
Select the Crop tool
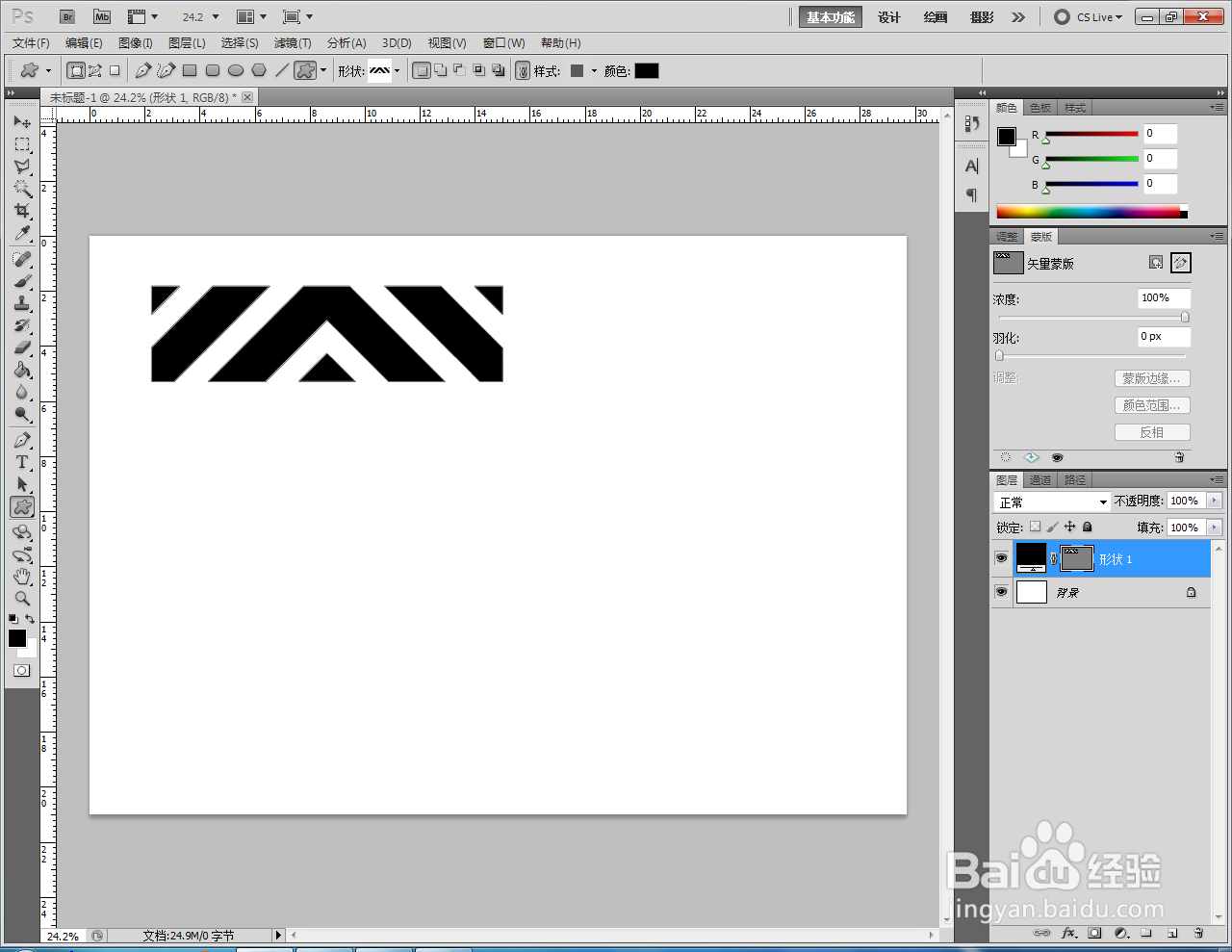[21, 211]
